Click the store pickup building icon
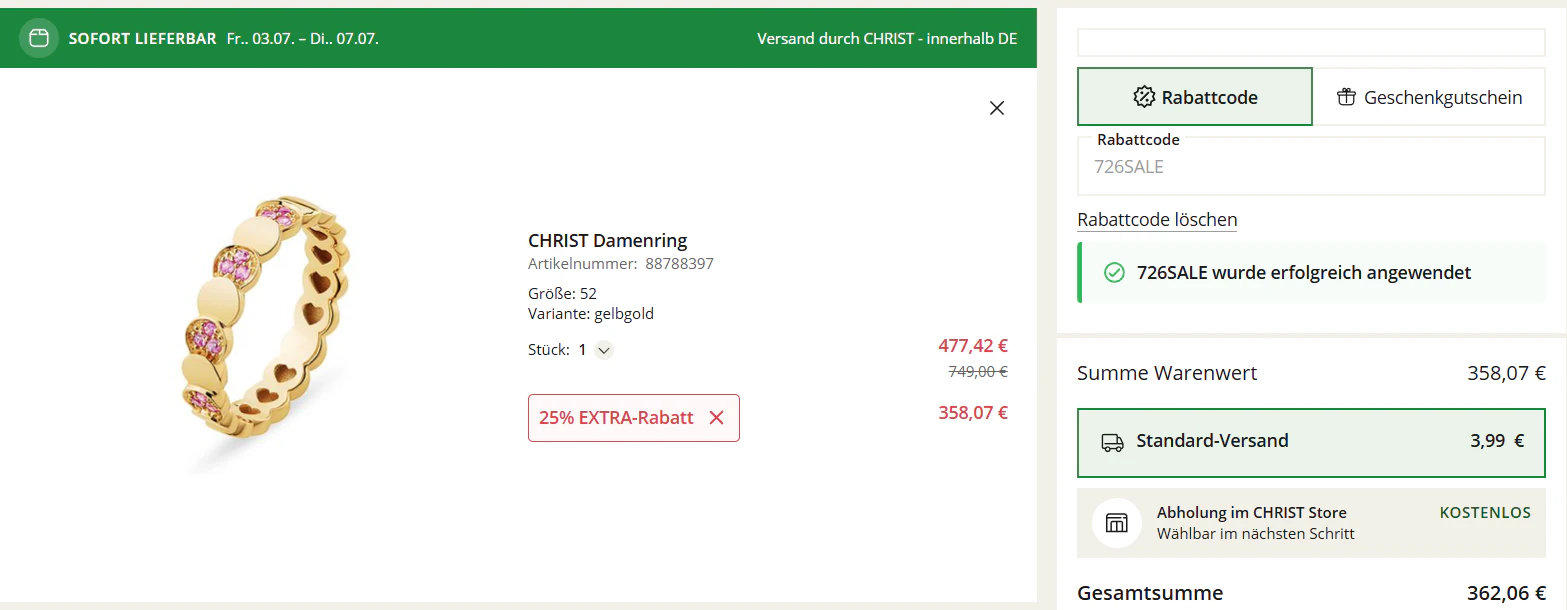The image size is (1567, 610). click(1117, 523)
